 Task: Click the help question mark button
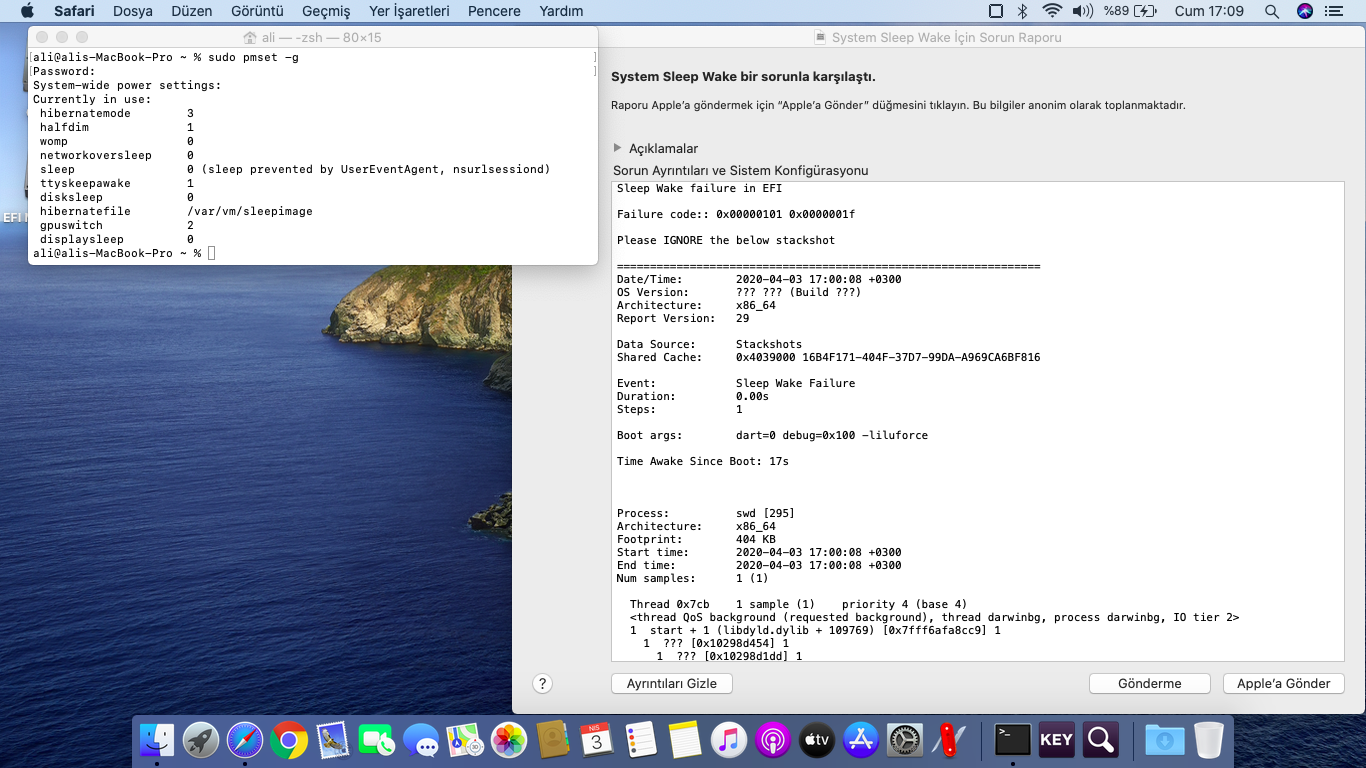click(542, 684)
